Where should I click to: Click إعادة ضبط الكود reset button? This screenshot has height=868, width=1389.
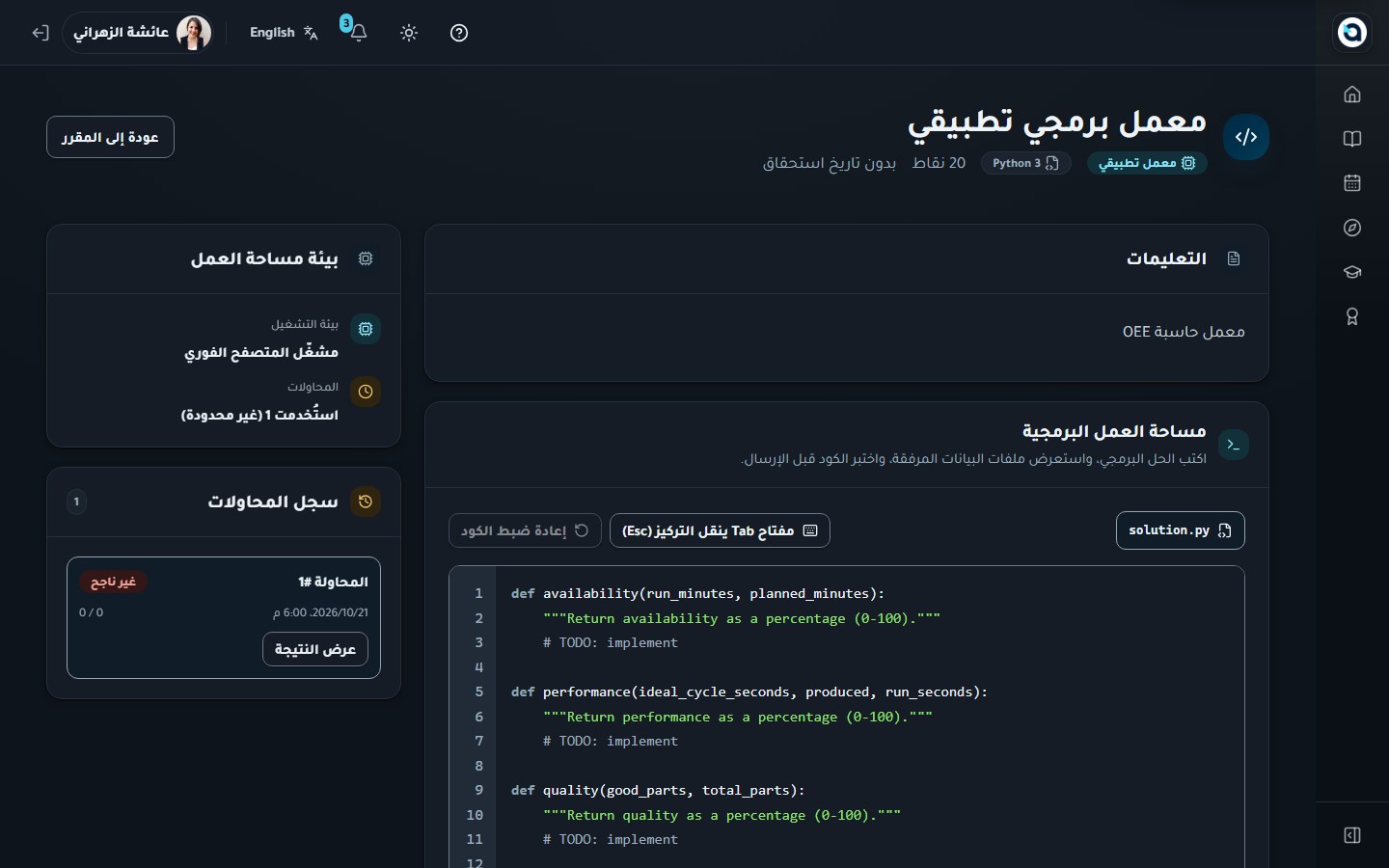coord(525,530)
